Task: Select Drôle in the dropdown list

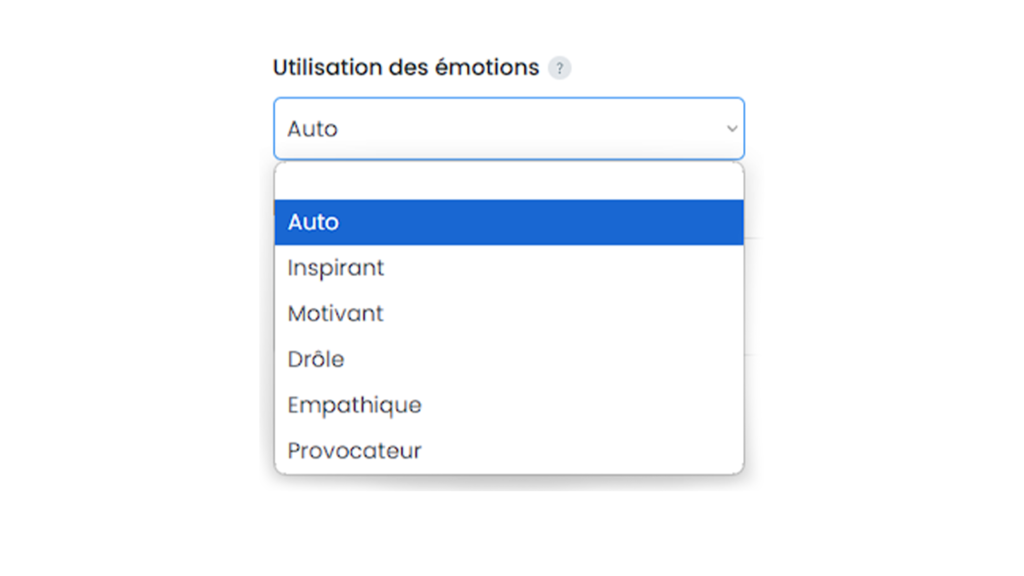Action: (x=509, y=359)
